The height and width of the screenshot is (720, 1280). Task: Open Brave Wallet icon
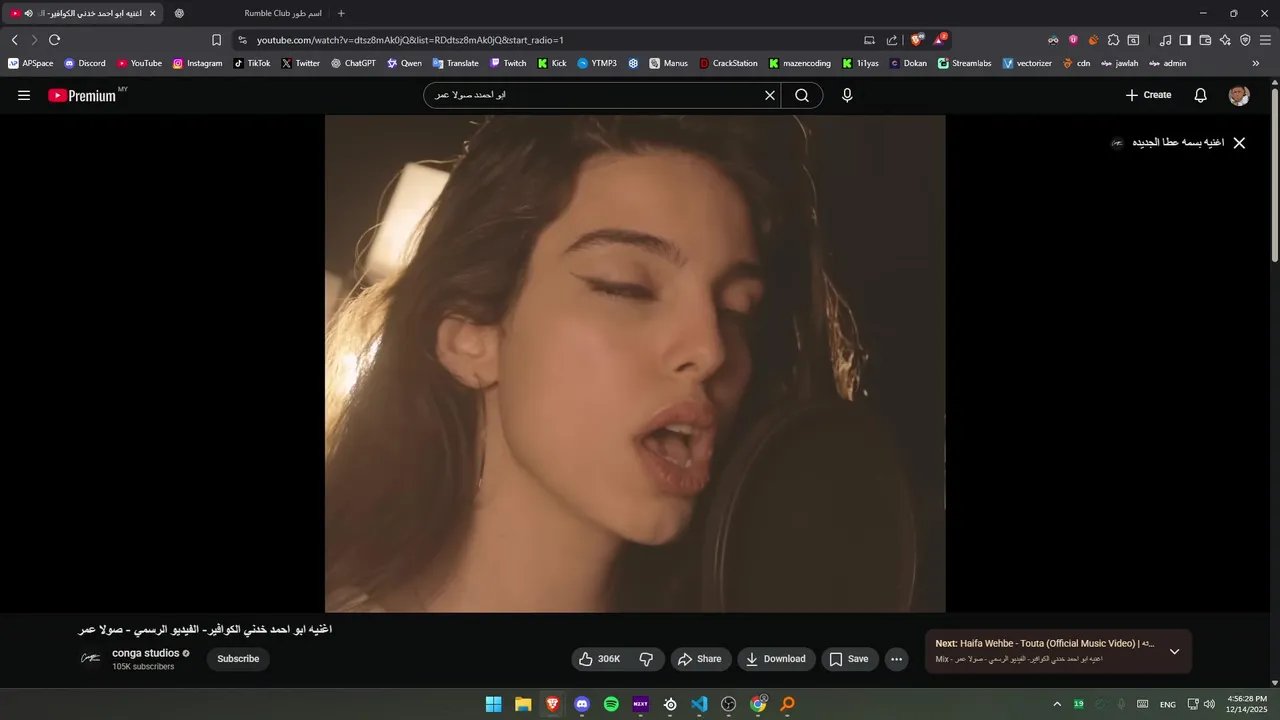tap(1205, 40)
